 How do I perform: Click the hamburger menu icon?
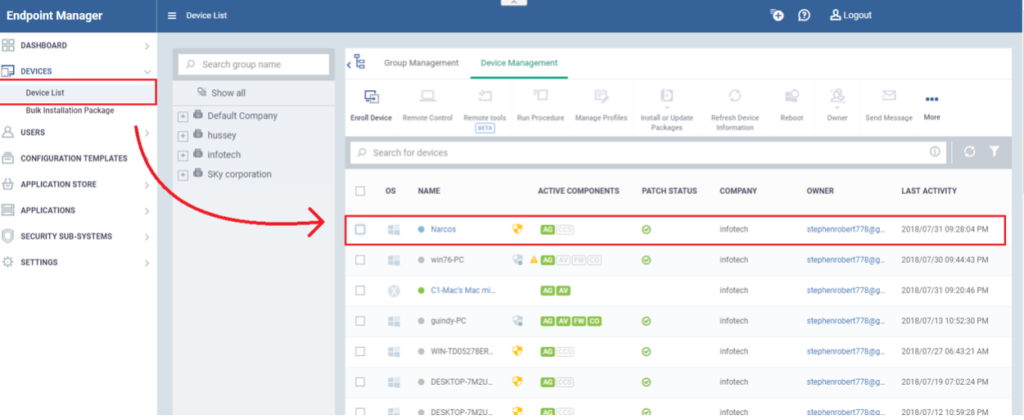point(172,16)
